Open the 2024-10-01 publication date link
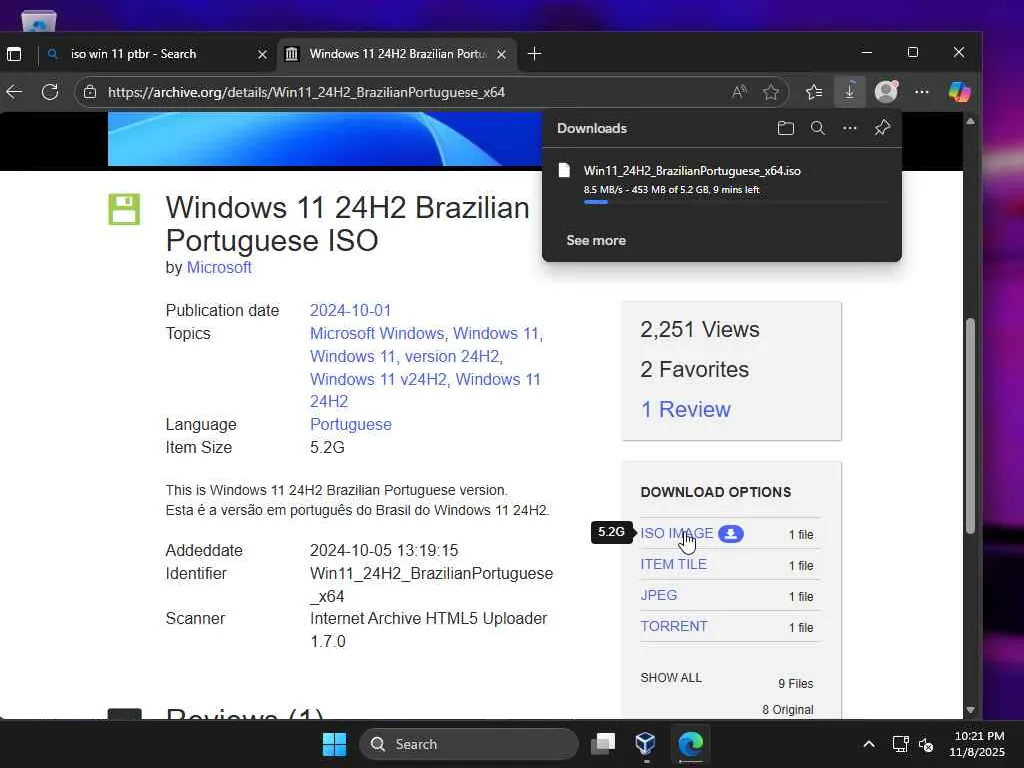 pos(350,310)
